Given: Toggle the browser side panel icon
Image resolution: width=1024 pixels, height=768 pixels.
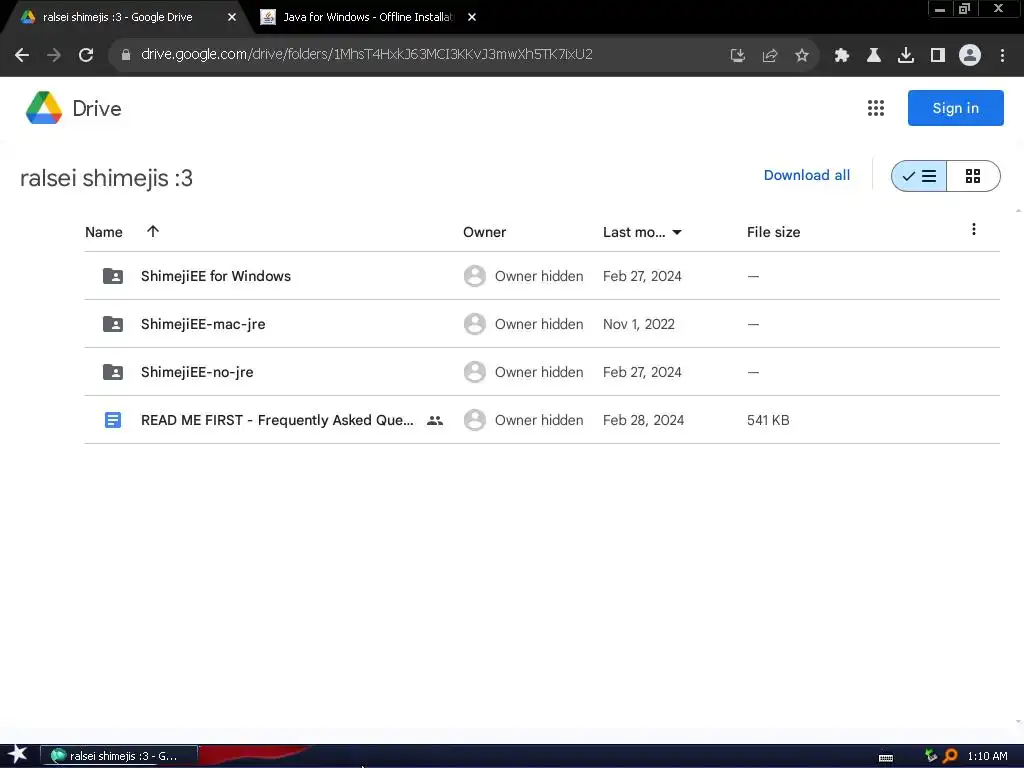Looking at the screenshot, I should [938, 55].
